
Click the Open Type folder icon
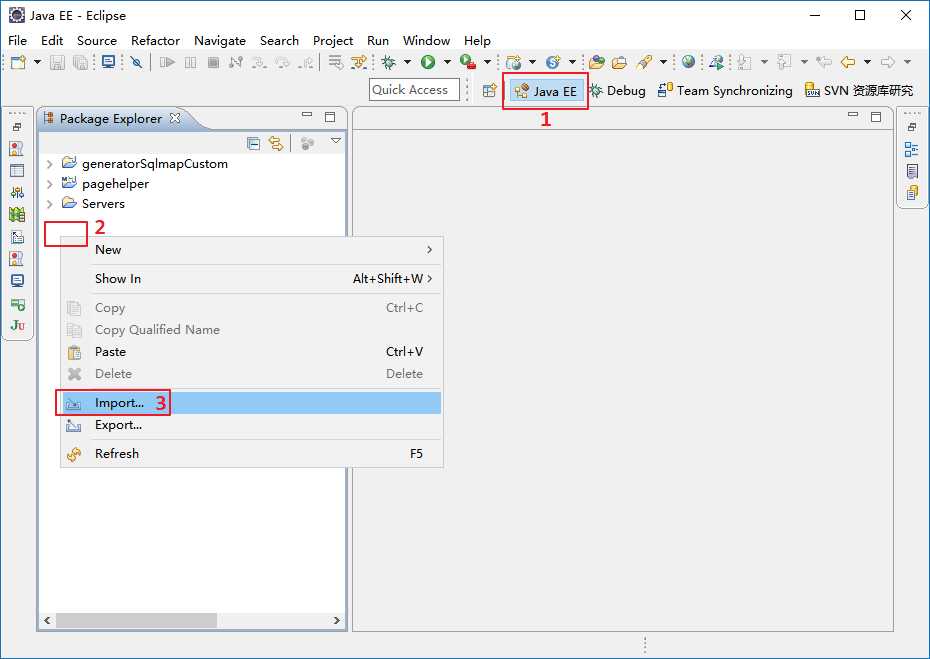[x=597, y=62]
